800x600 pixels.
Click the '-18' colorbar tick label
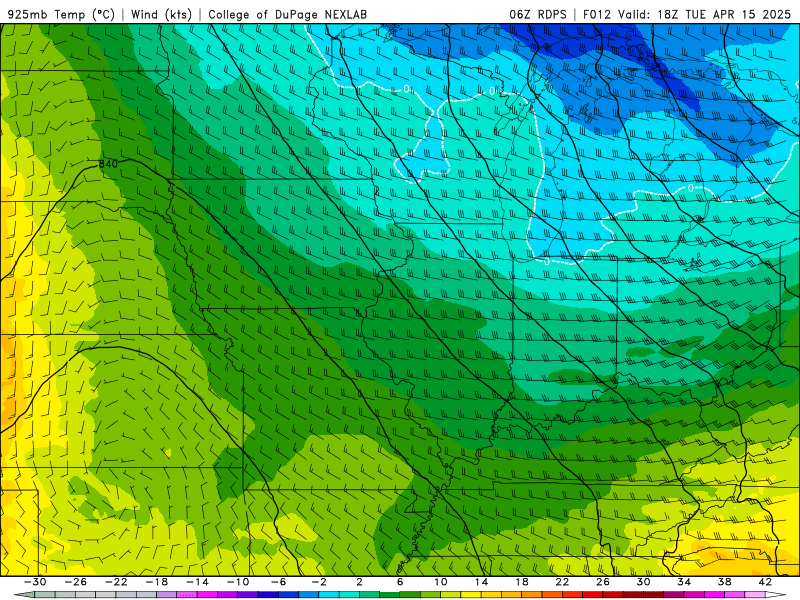coord(157,582)
